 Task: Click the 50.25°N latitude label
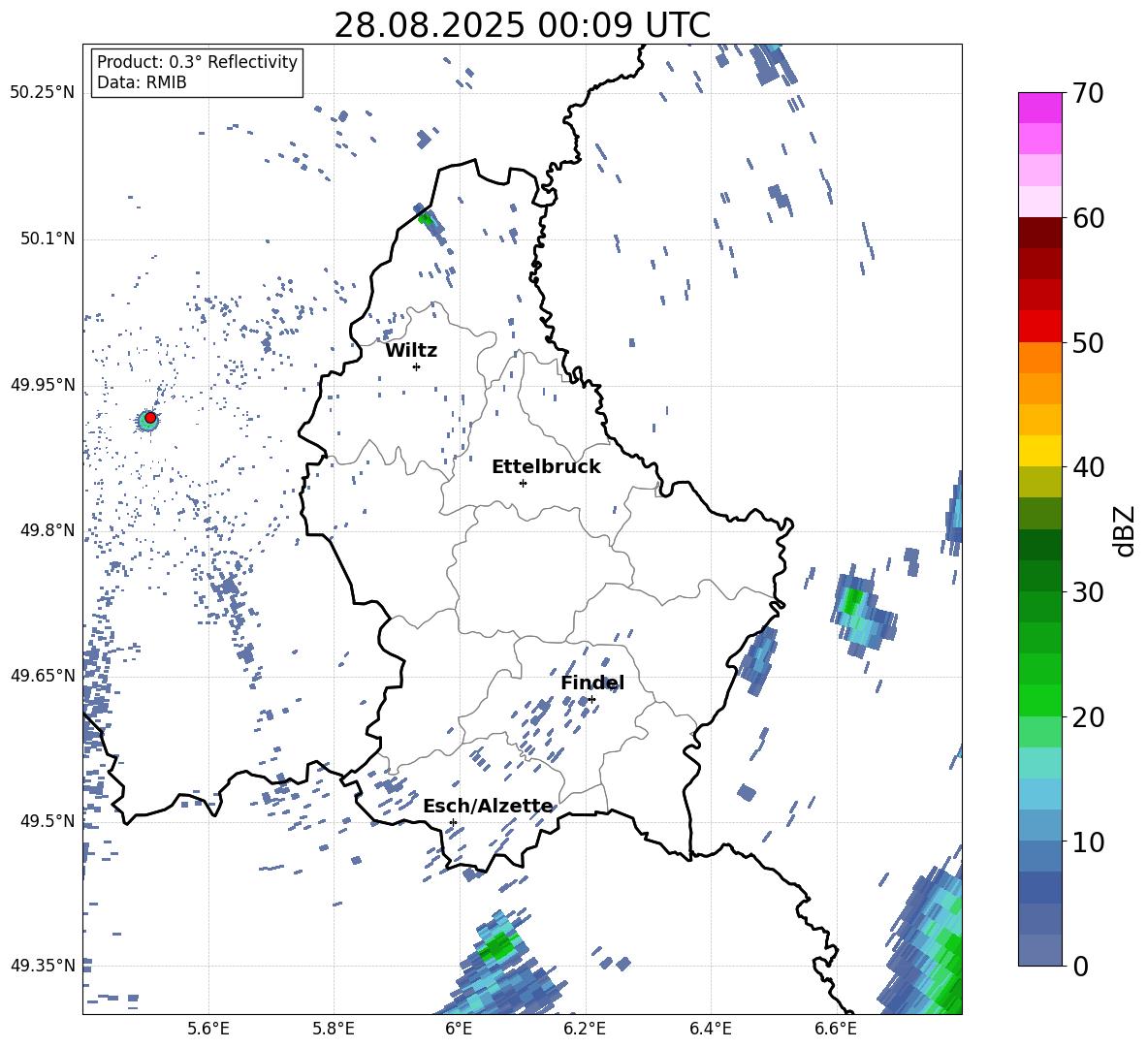(43, 93)
